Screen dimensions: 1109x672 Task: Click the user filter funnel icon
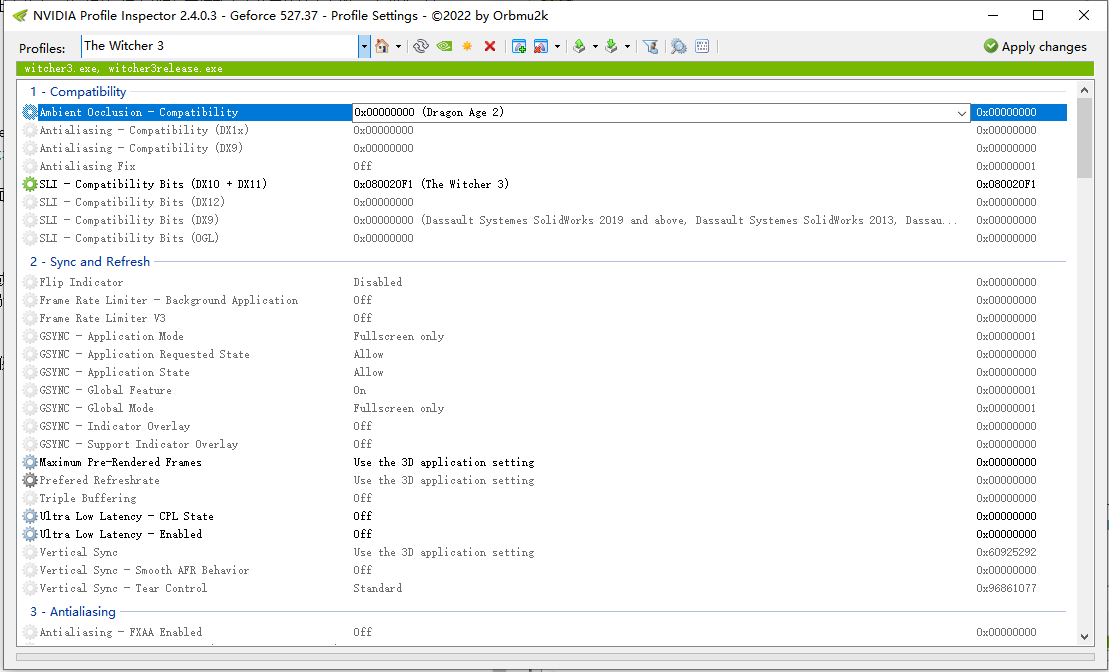pyautogui.click(x=650, y=46)
